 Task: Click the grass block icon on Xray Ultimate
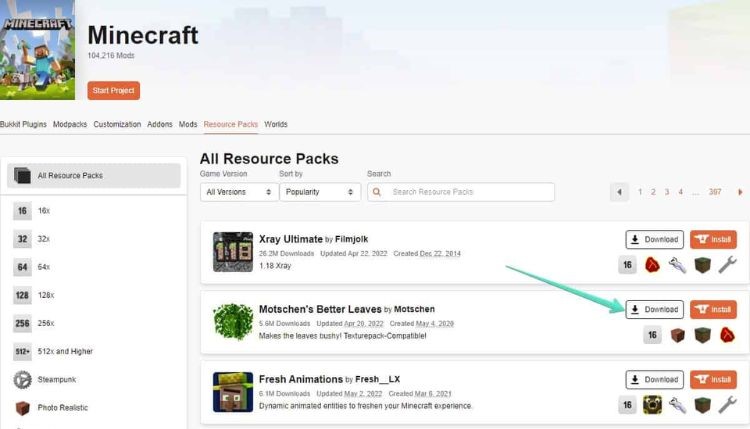click(703, 265)
